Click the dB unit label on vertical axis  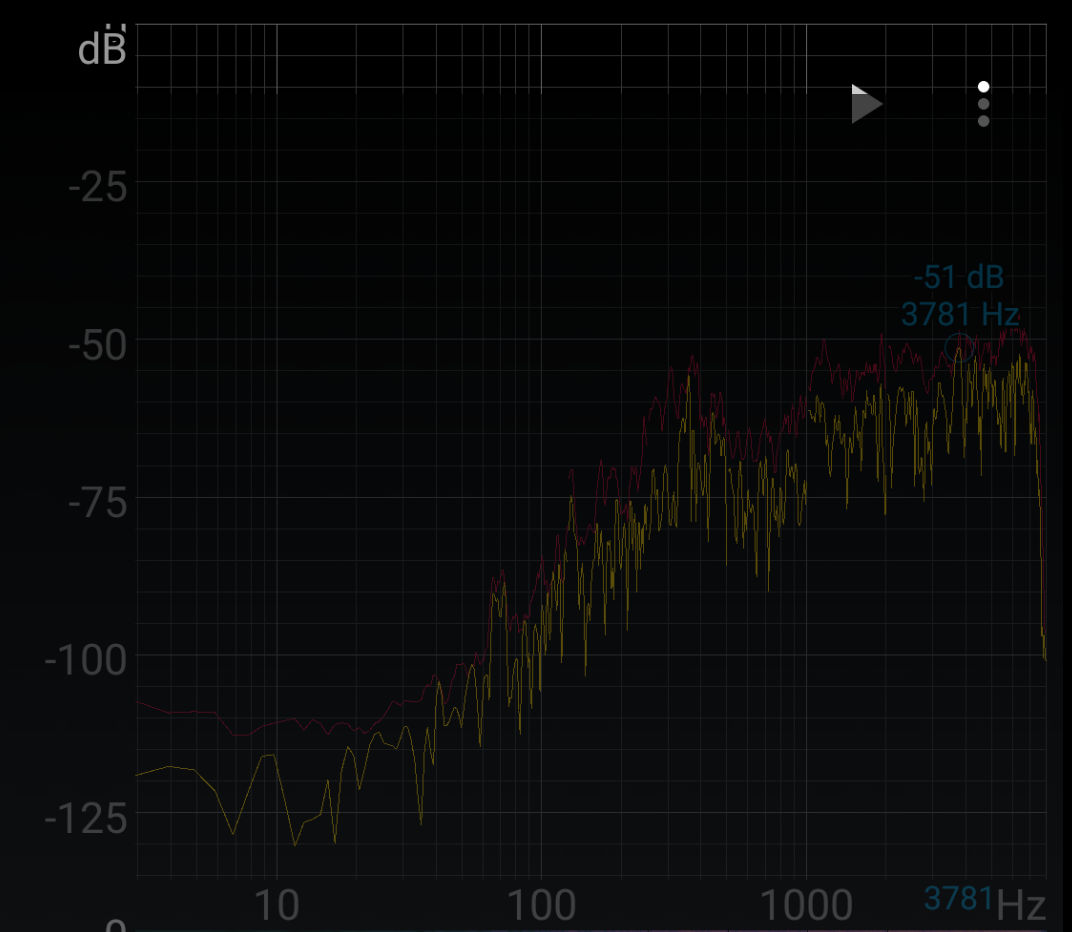(x=102, y=49)
